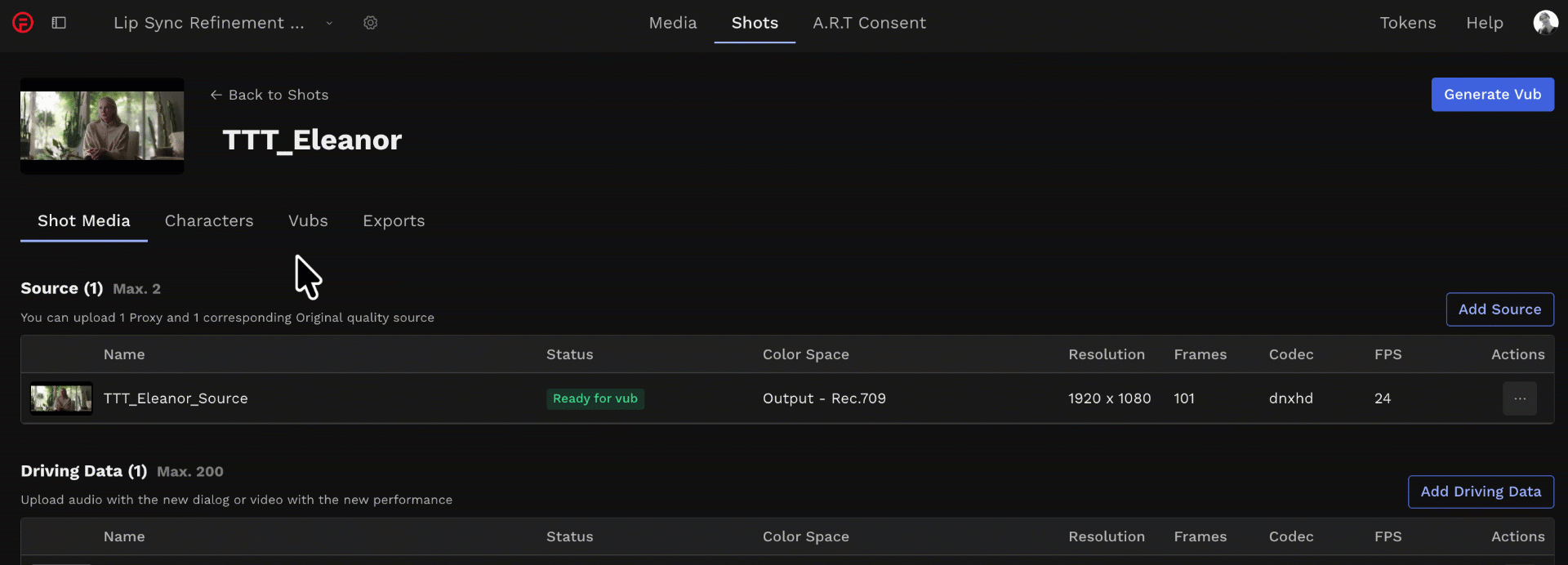Click the Driving Data Status column header
Viewport: 1568px width, 565px height.
tap(570, 536)
